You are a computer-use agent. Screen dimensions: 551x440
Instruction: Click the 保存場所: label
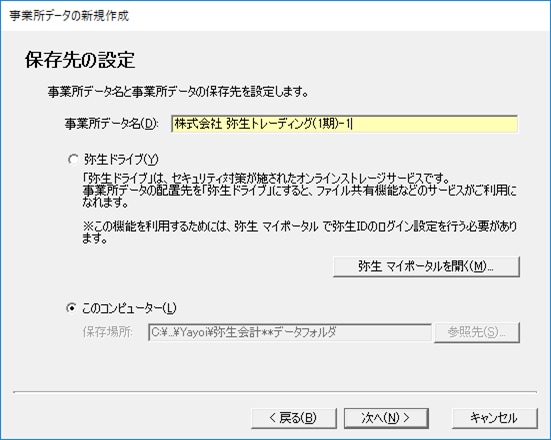[x=108, y=332]
